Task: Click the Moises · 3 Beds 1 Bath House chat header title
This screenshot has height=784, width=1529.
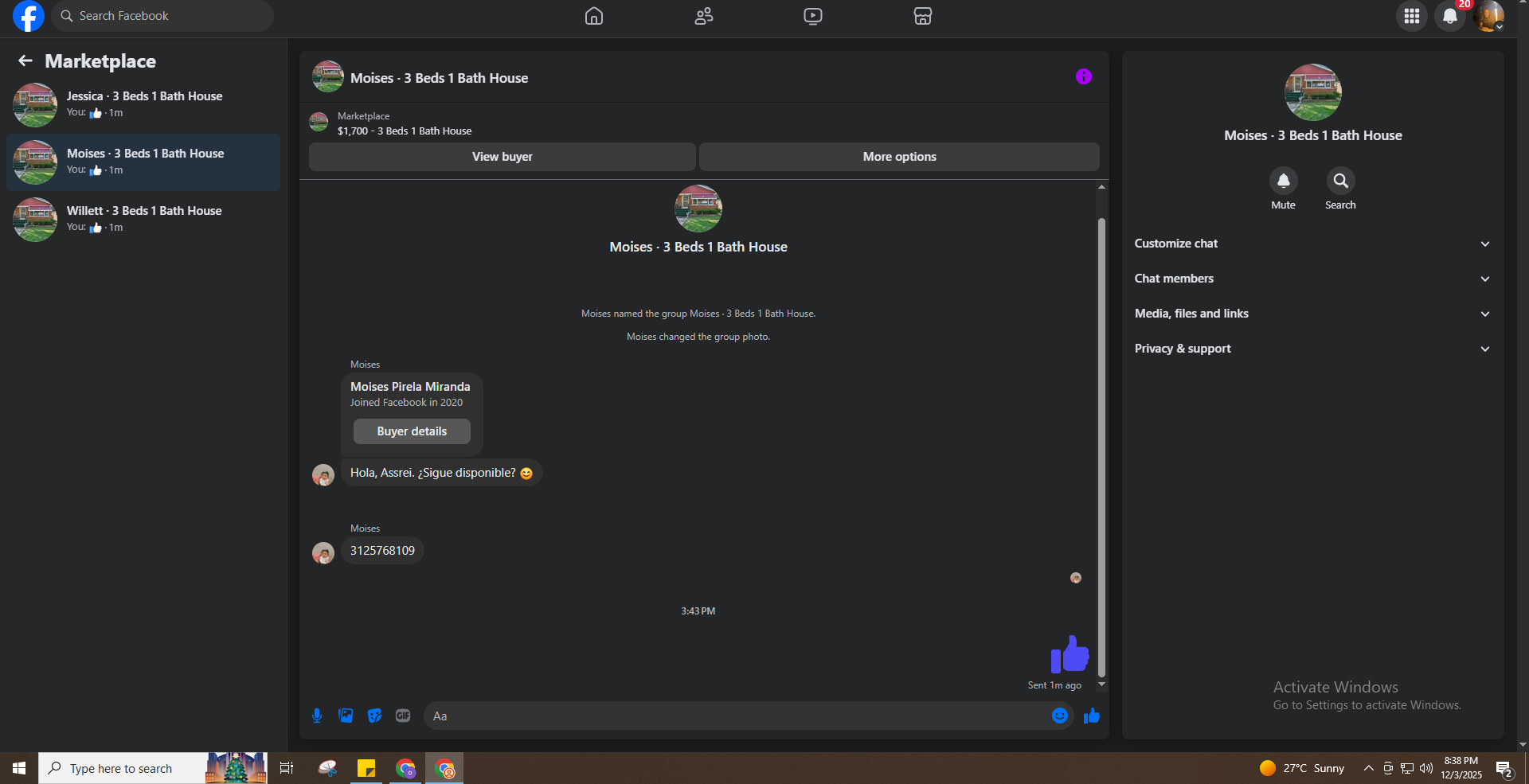Action: tap(439, 78)
